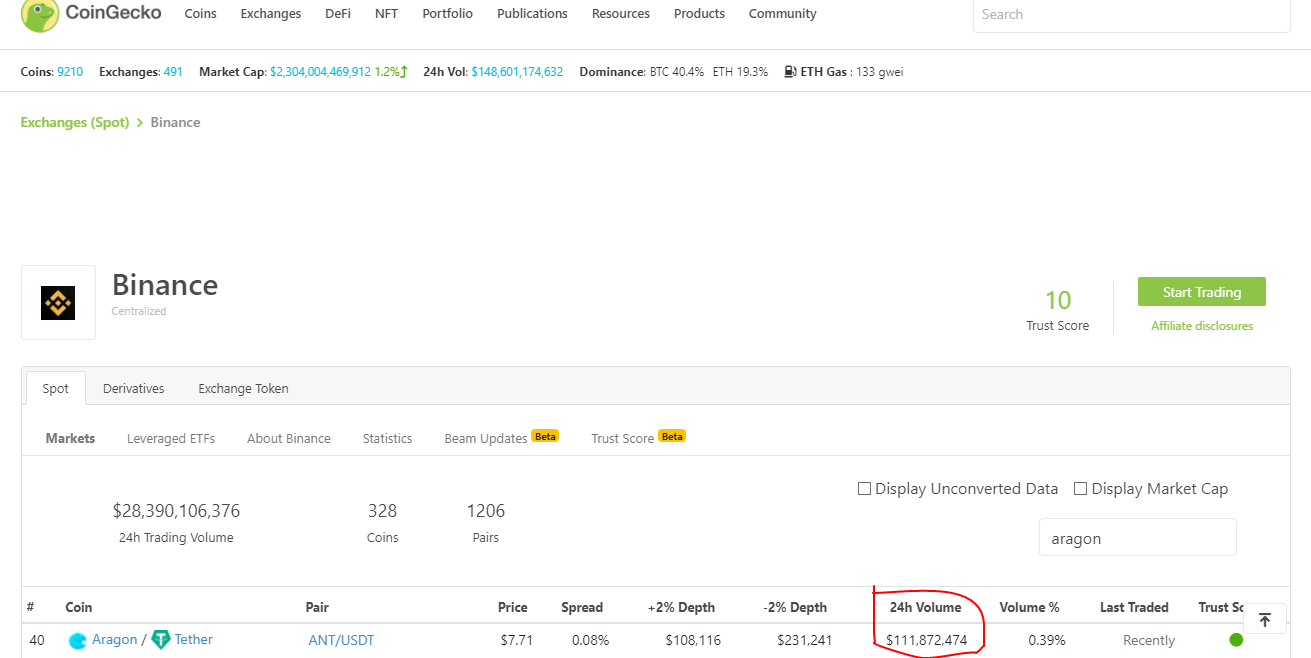Open the NFT menu
The width and height of the screenshot is (1311, 658).
click(x=386, y=14)
